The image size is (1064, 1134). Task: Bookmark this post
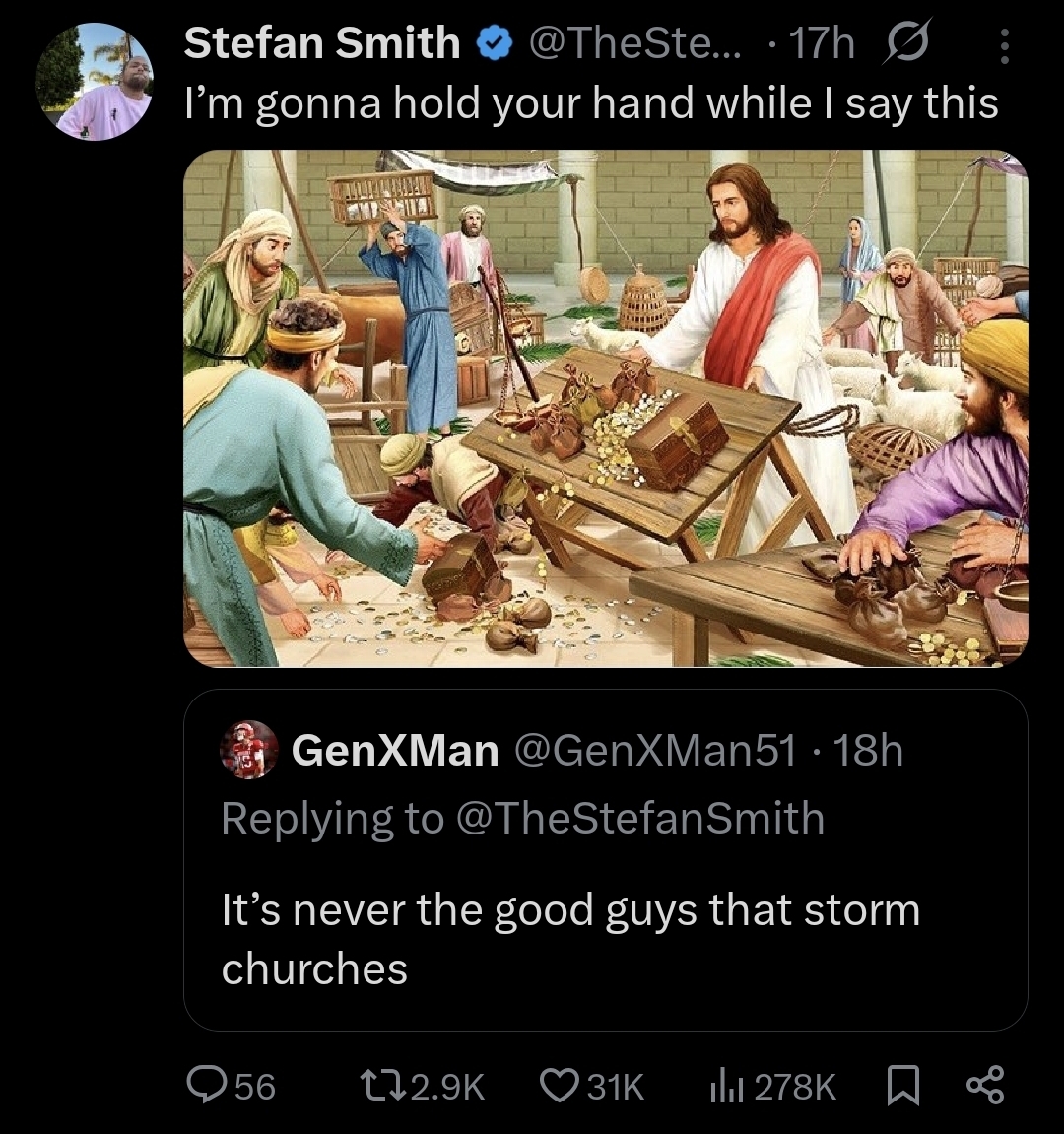pos(904,1086)
